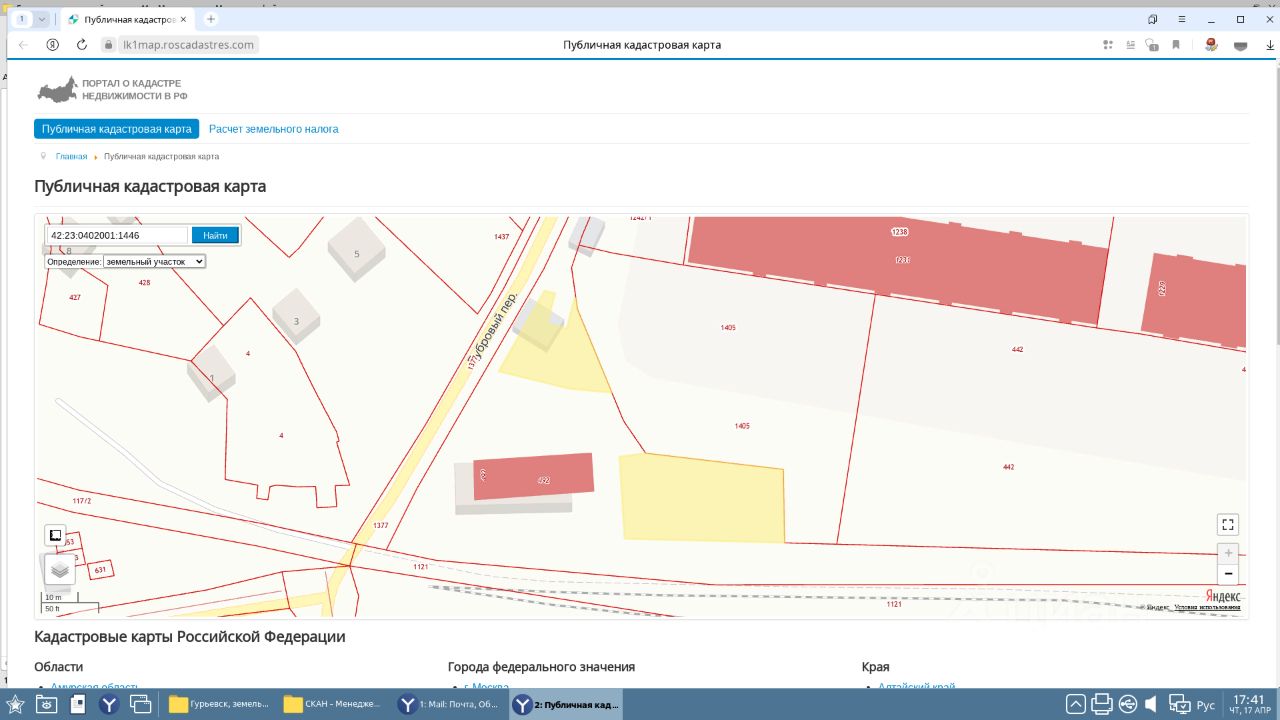Image resolution: width=1280 pixels, height=720 pixels.
Task: Reload the page with the refresh icon
Action: 82,45
